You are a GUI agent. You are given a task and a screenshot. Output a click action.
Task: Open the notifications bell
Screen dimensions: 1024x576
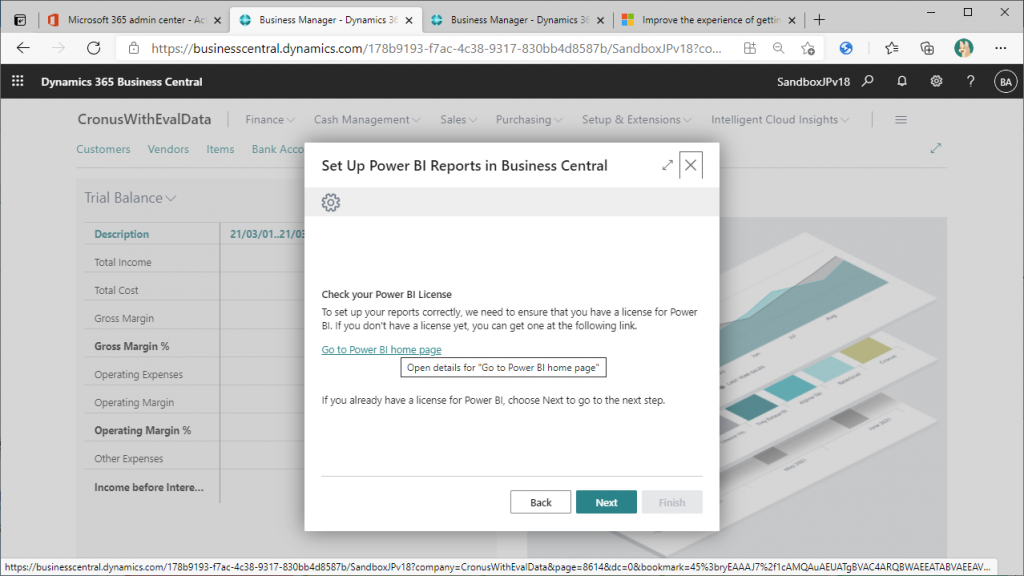(x=902, y=81)
